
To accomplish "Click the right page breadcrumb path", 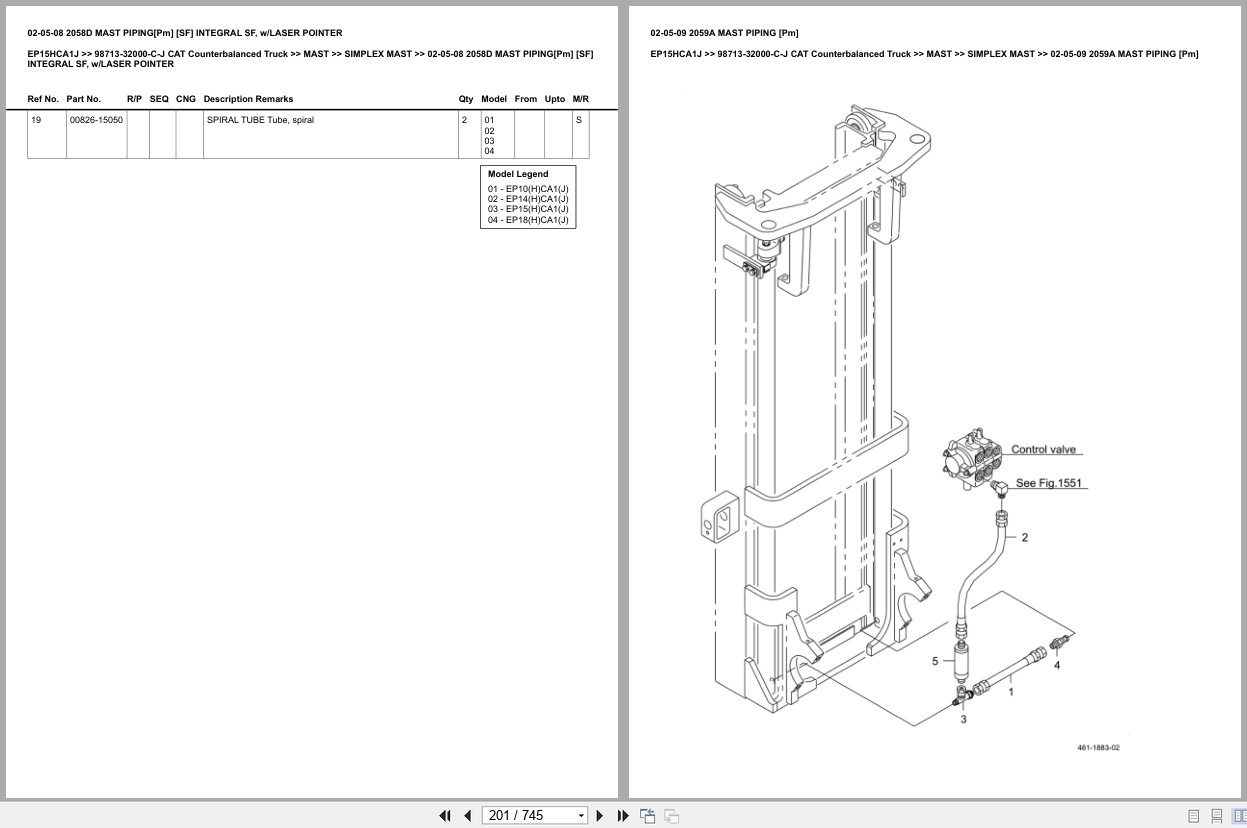I will (924, 54).
